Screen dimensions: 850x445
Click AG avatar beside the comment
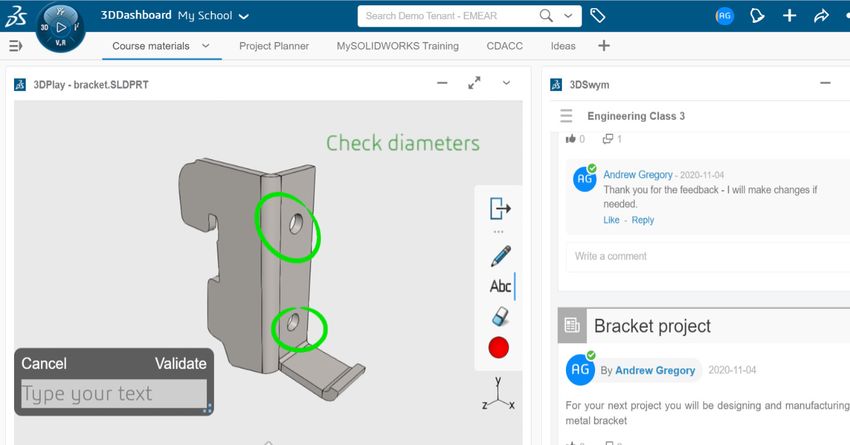click(585, 178)
